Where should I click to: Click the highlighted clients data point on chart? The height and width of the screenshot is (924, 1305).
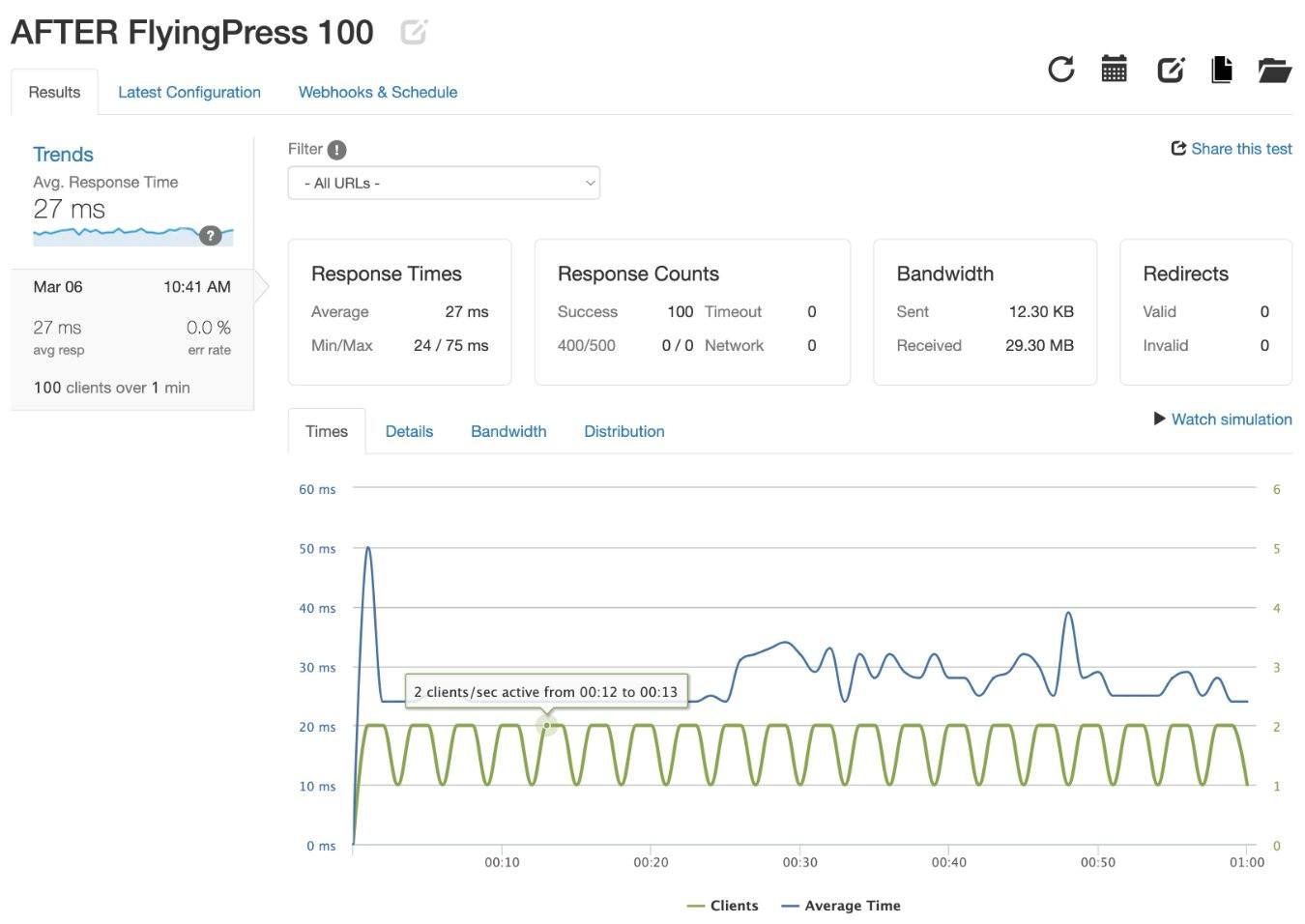pyautogui.click(x=547, y=725)
